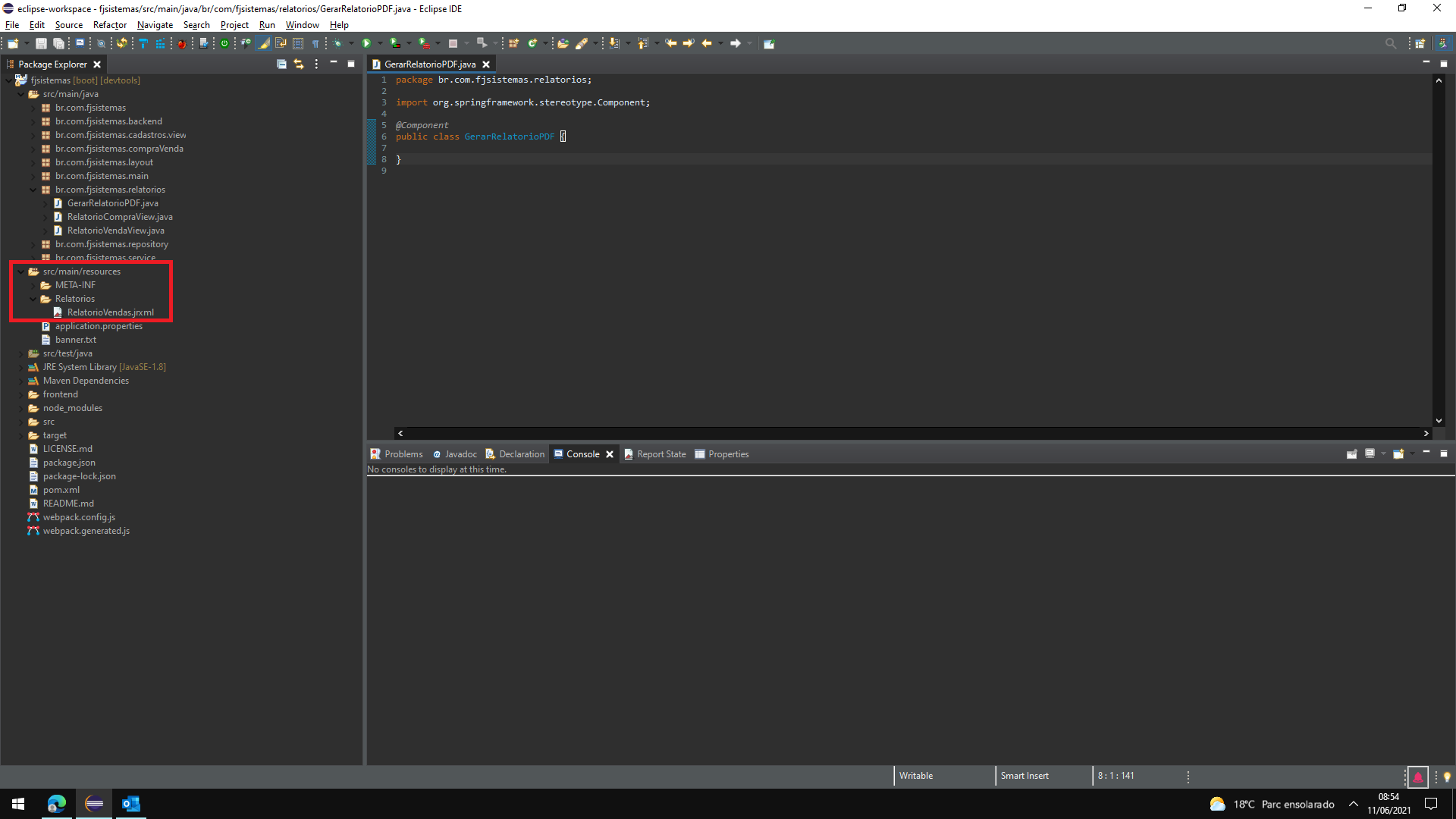Click the Smart Insert status field
This screenshot has height=819, width=1456.
pyautogui.click(x=1025, y=776)
